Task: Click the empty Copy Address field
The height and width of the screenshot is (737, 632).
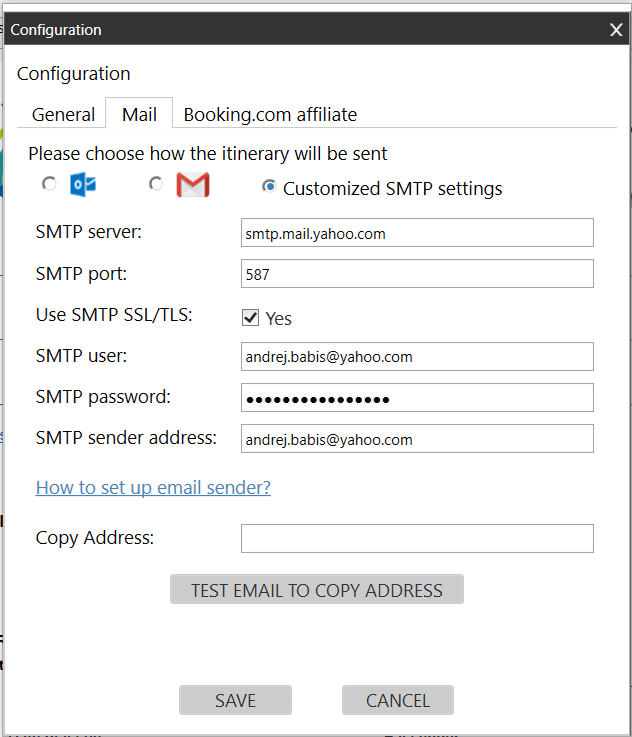Action: click(417, 539)
